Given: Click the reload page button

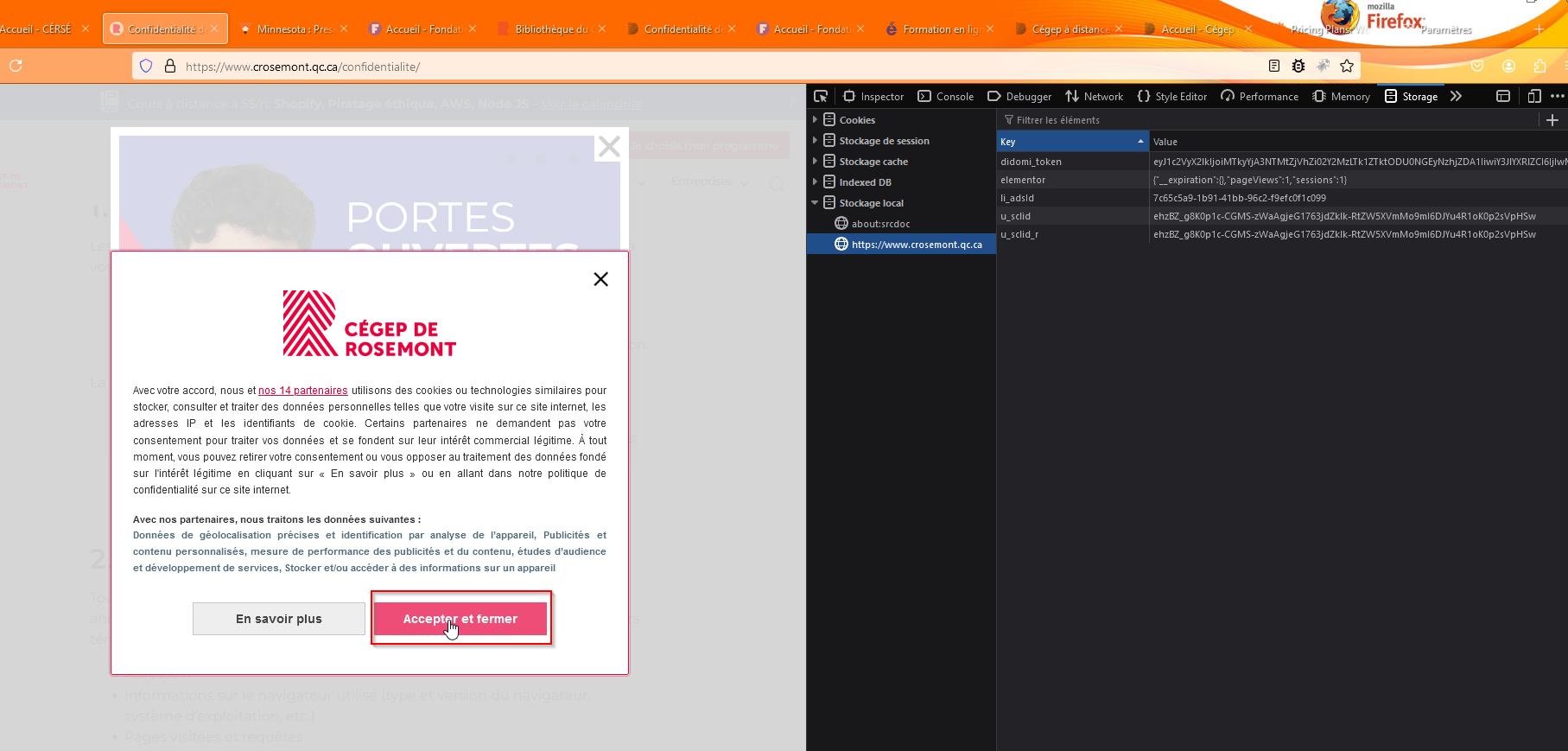Looking at the screenshot, I should point(16,66).
